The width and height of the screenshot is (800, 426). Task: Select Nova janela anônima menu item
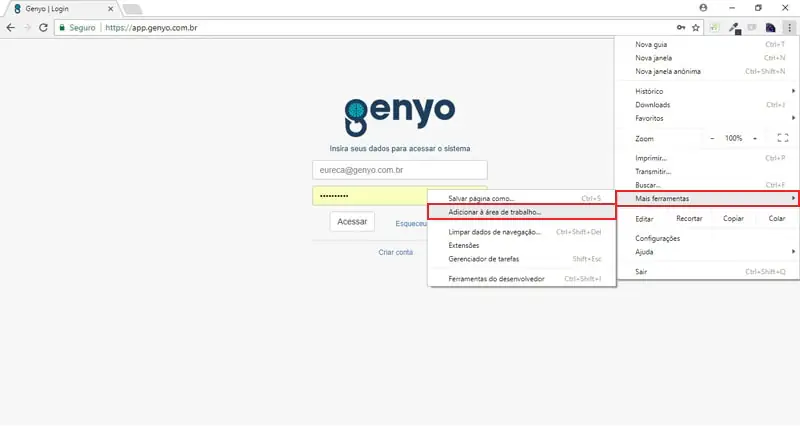click(x=707, y=71)
